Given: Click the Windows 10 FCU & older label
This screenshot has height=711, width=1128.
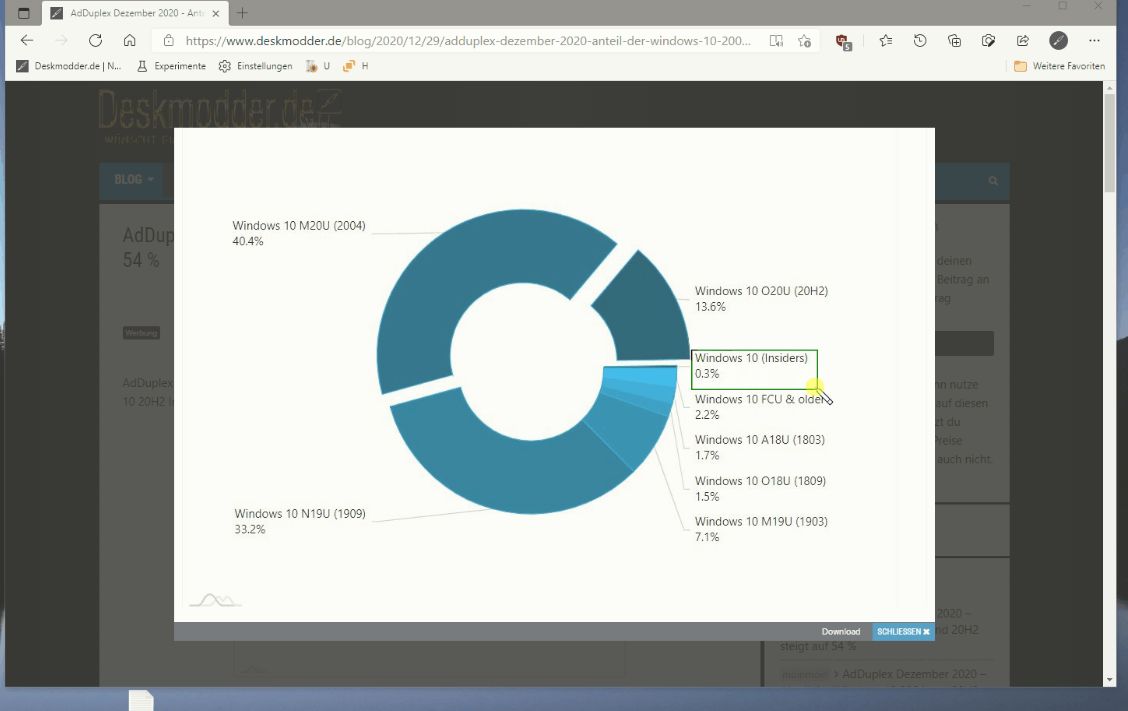Looking at the screenshot, I should [x=759, y=399].
